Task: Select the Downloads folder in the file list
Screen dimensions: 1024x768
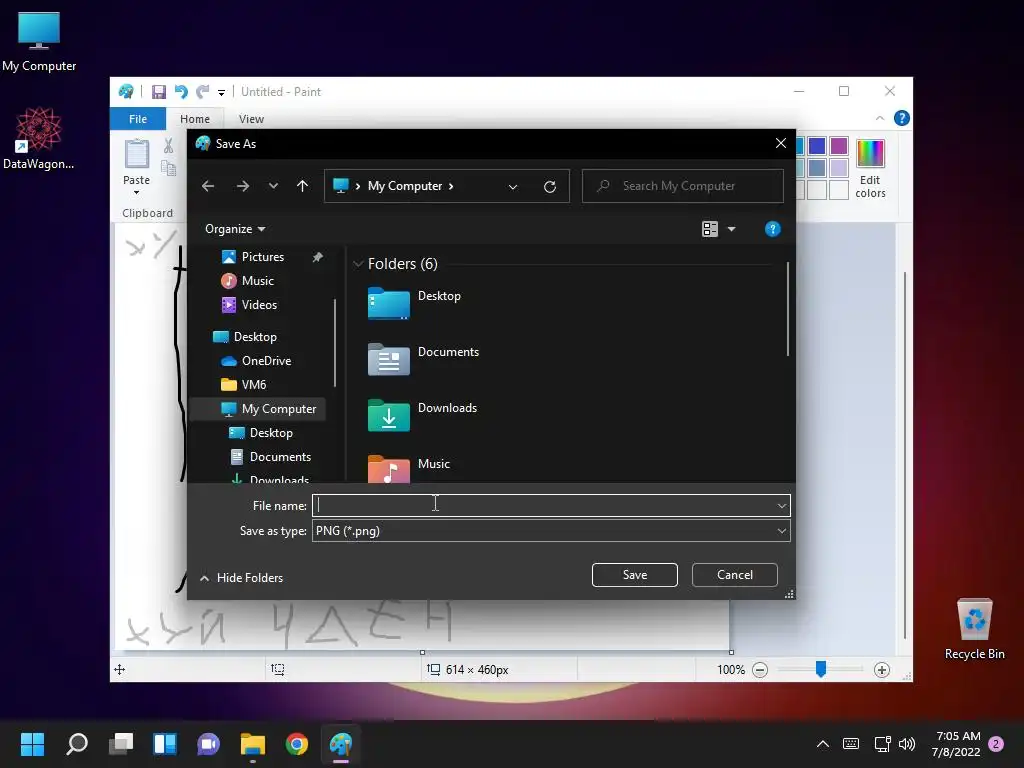Action: (x=422, y=414)
